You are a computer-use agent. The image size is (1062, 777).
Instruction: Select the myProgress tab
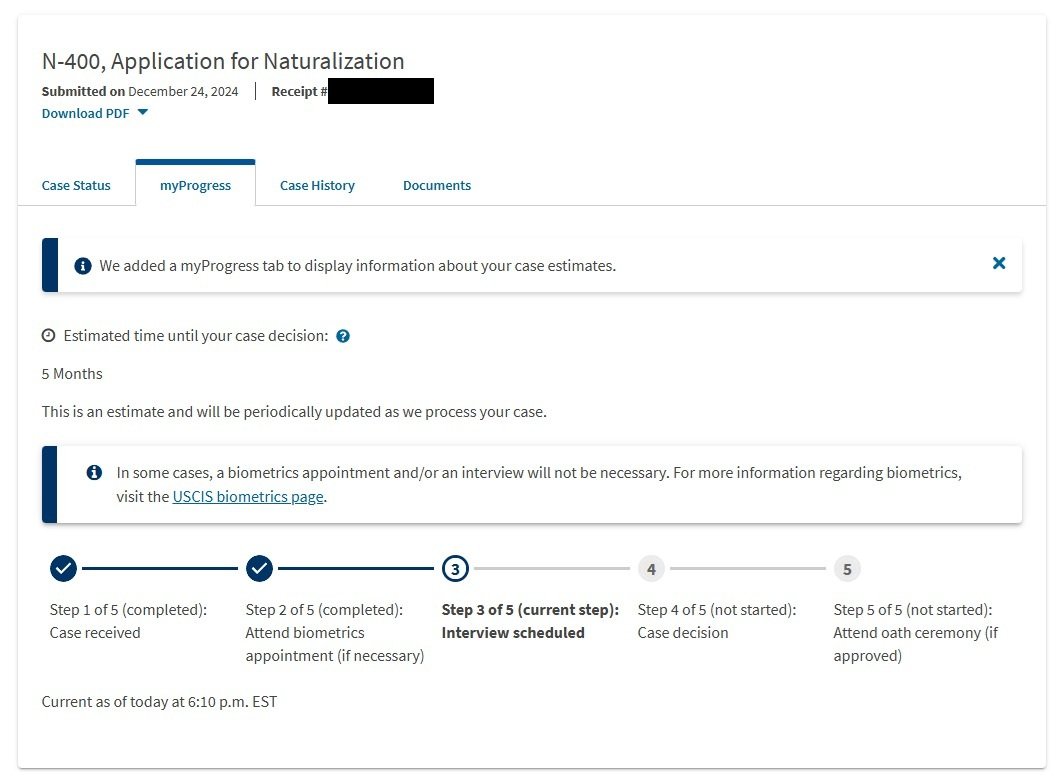click(195, 185)
